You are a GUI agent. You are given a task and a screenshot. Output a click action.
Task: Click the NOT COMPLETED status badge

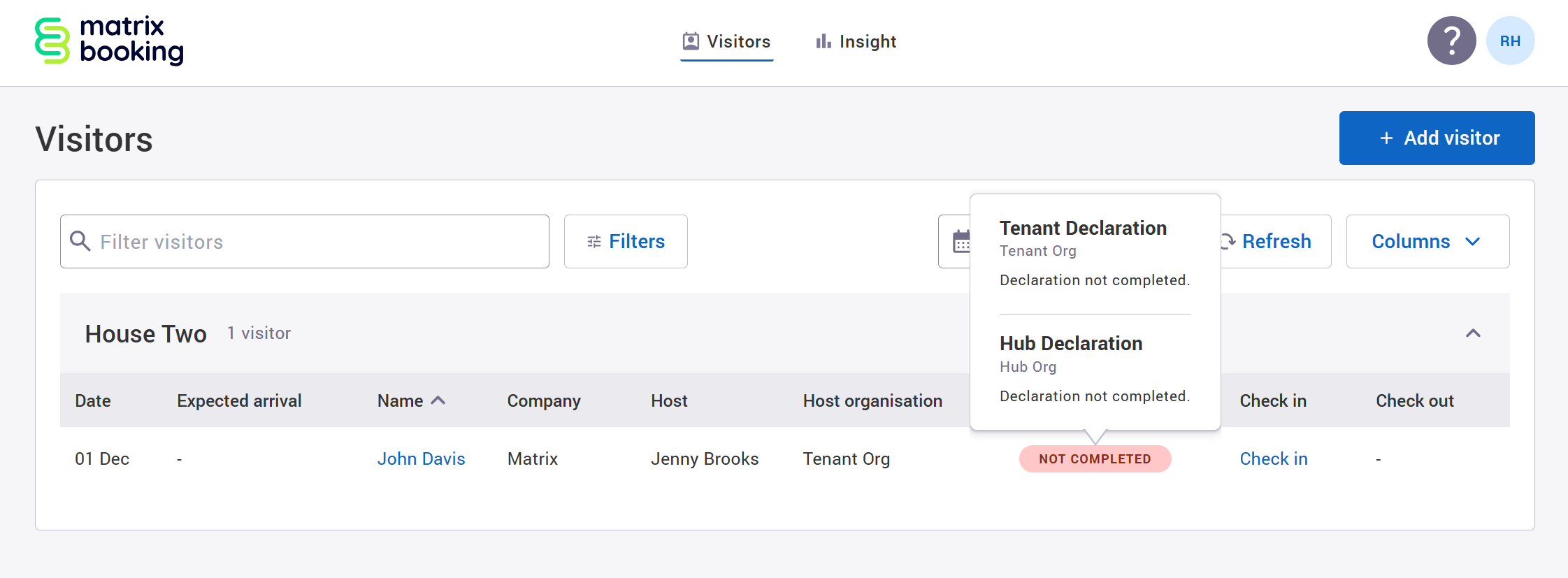coord(1095,459)
